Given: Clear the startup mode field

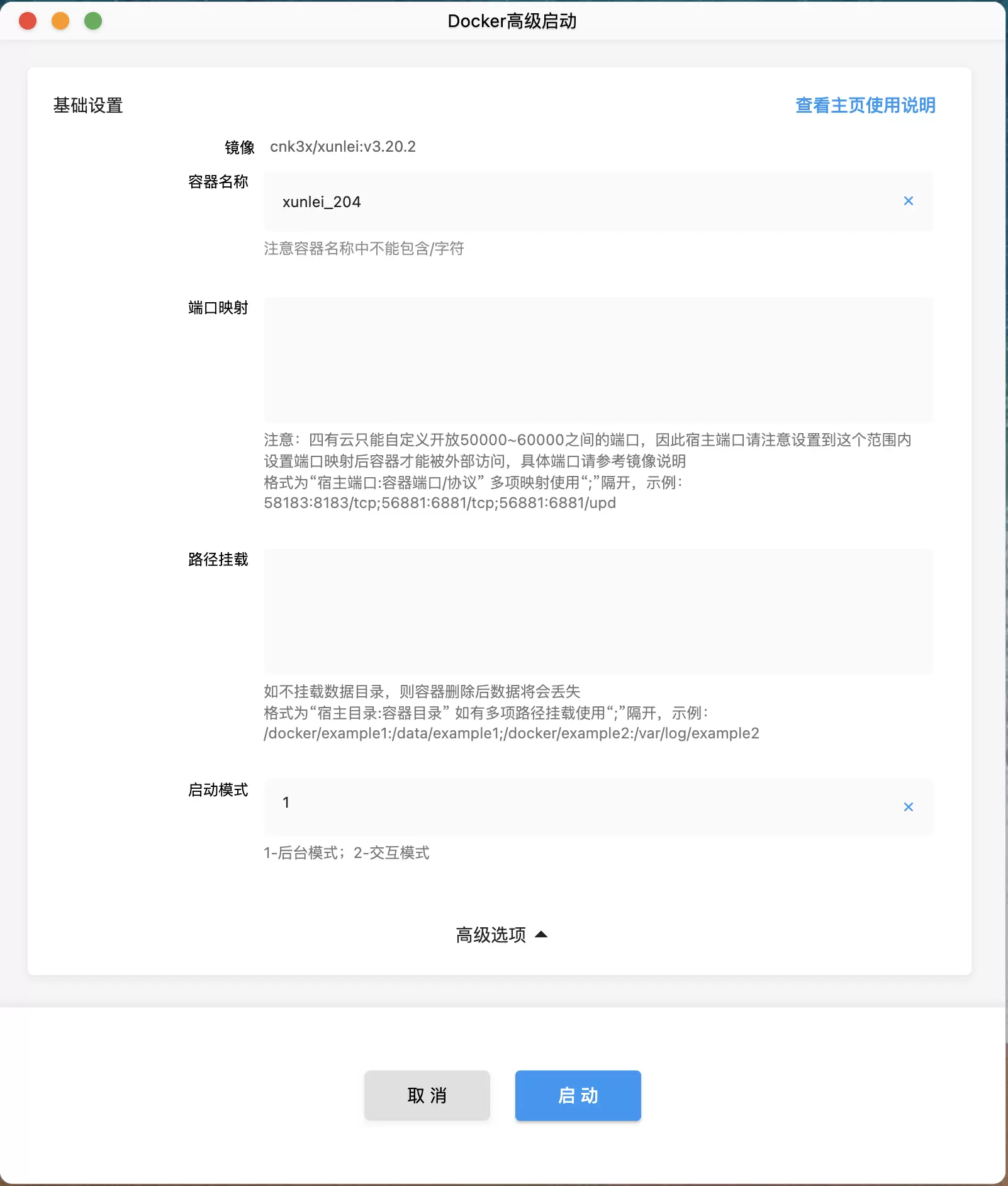Looking at the screenshot, I should click(x=908, y=807).
